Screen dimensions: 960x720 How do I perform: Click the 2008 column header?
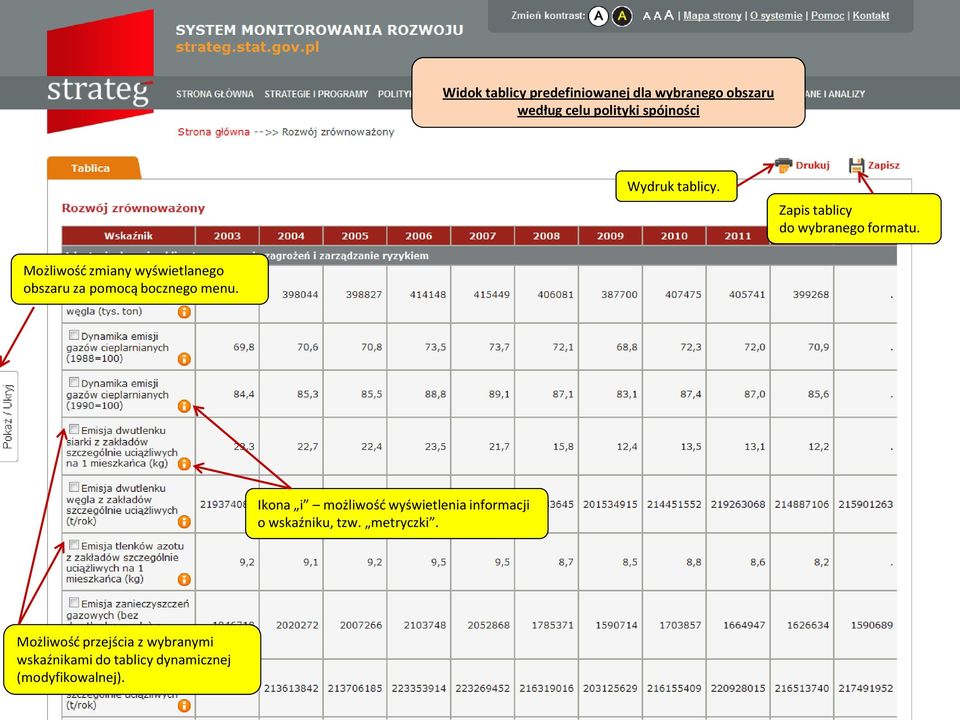[x=546, y=236]
